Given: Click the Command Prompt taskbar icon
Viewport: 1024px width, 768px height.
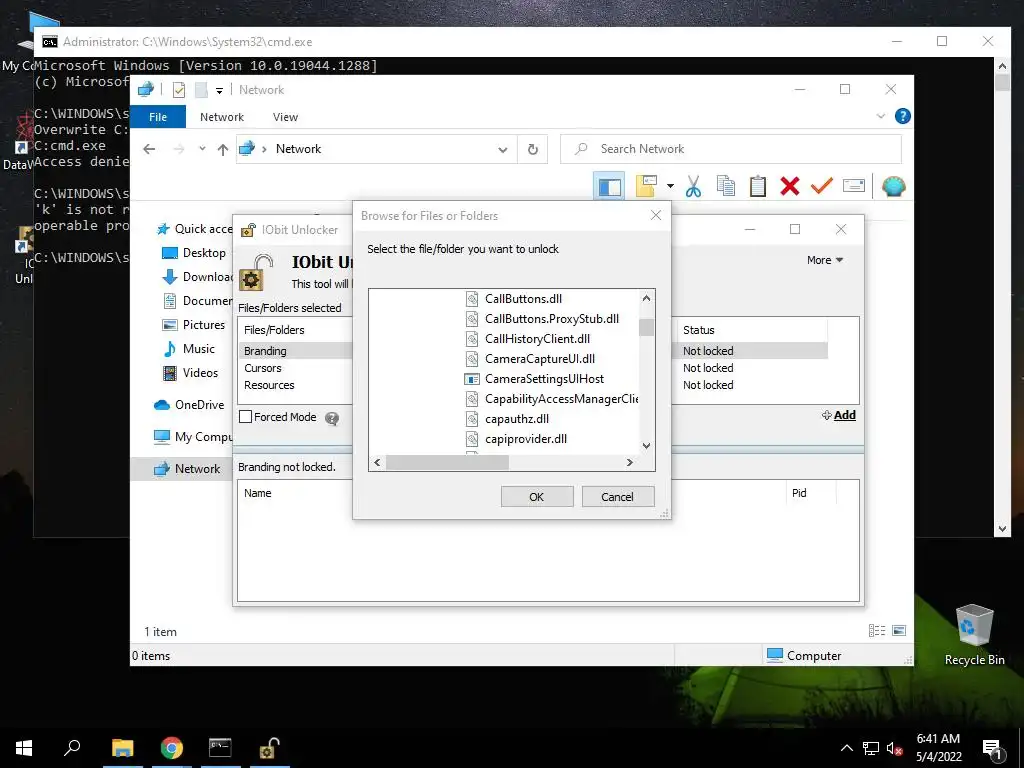Looking at the screenshot, I should click(x=220, y=748).
